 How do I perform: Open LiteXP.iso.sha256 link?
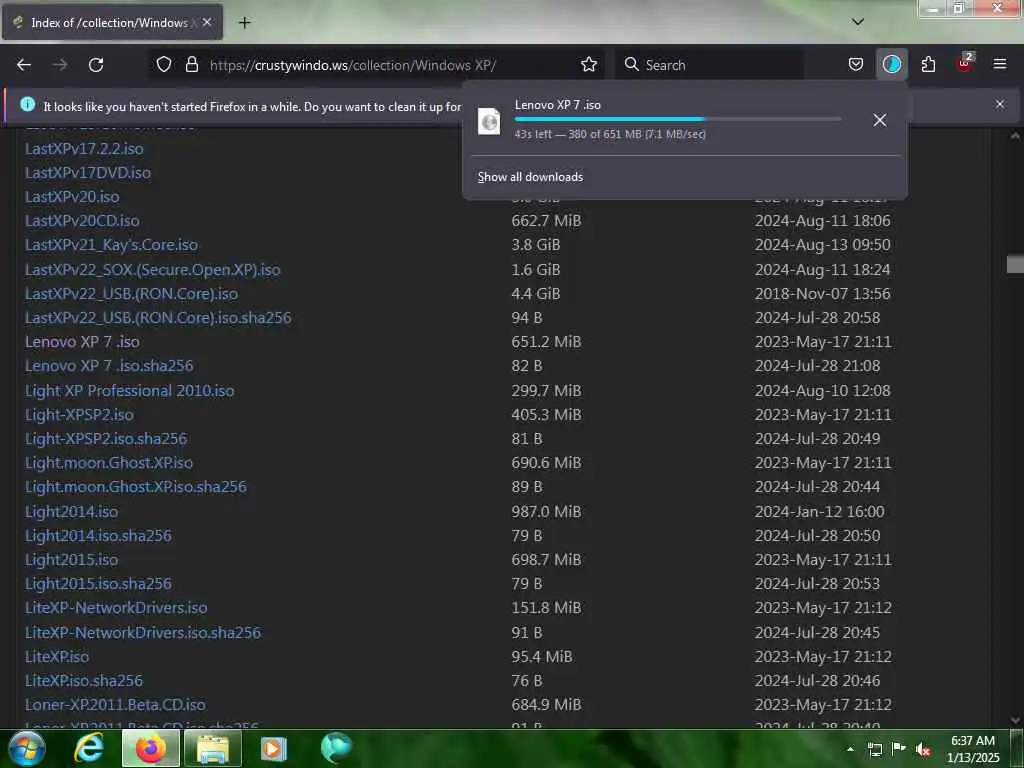[x=84, y=681]
